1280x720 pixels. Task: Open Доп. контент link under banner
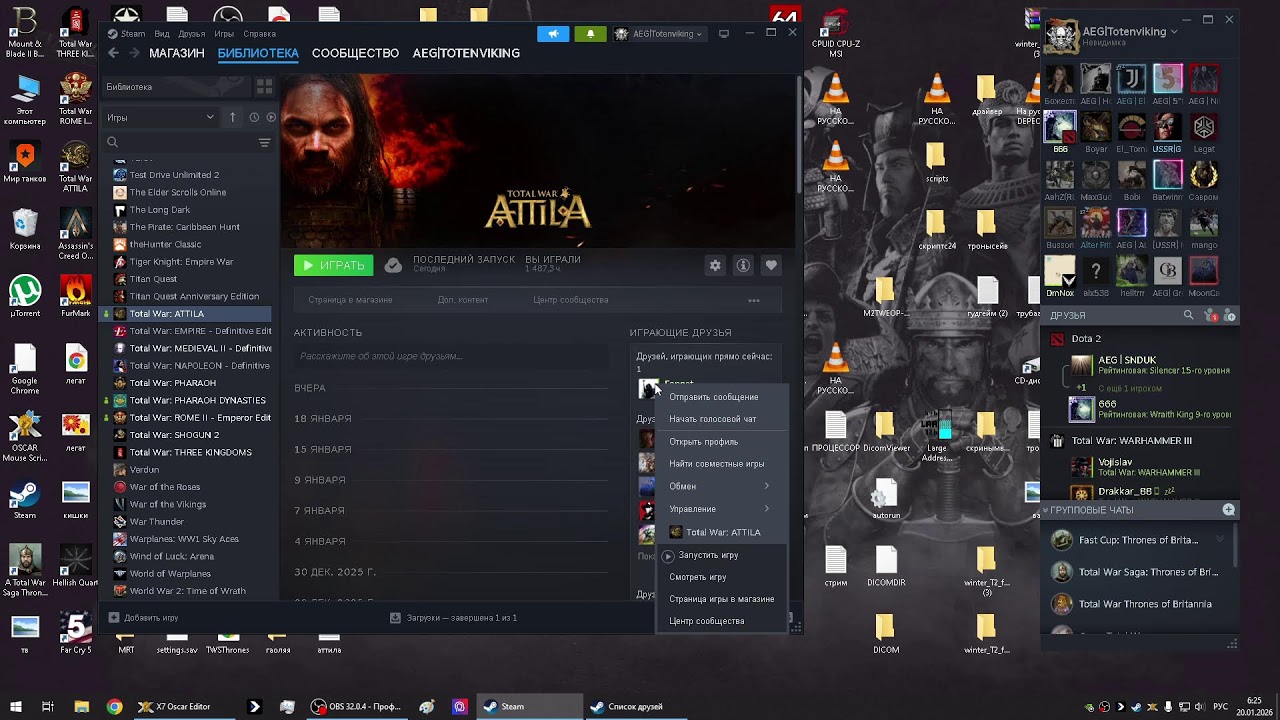tap(463, 300)
